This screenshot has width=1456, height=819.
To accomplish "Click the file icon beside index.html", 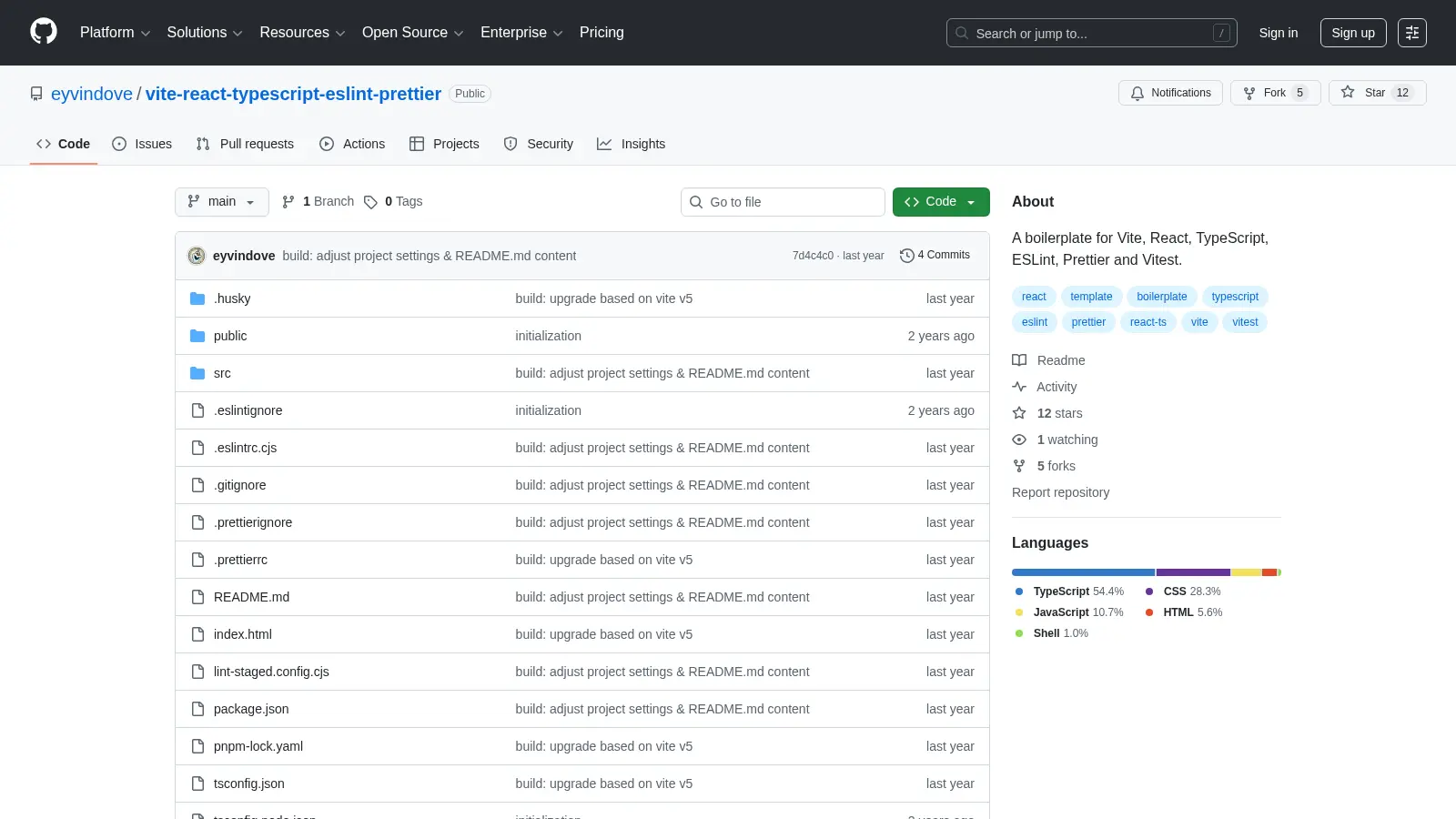I will [x=197, y=634].
